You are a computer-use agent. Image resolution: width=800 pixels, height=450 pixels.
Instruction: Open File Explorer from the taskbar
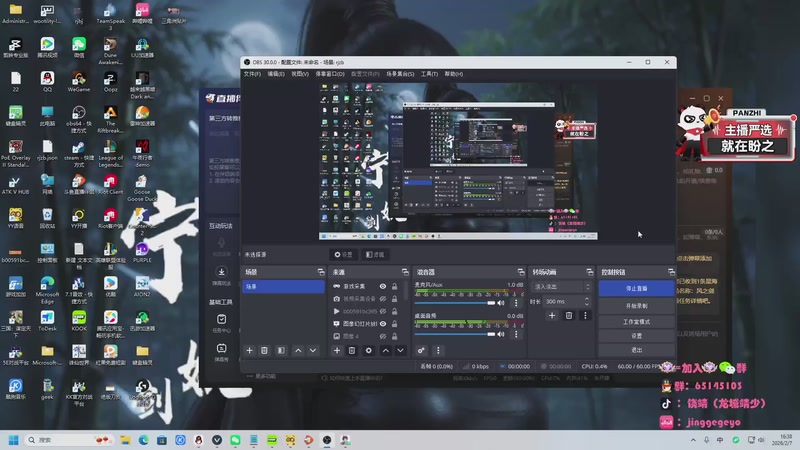point(125,440)
